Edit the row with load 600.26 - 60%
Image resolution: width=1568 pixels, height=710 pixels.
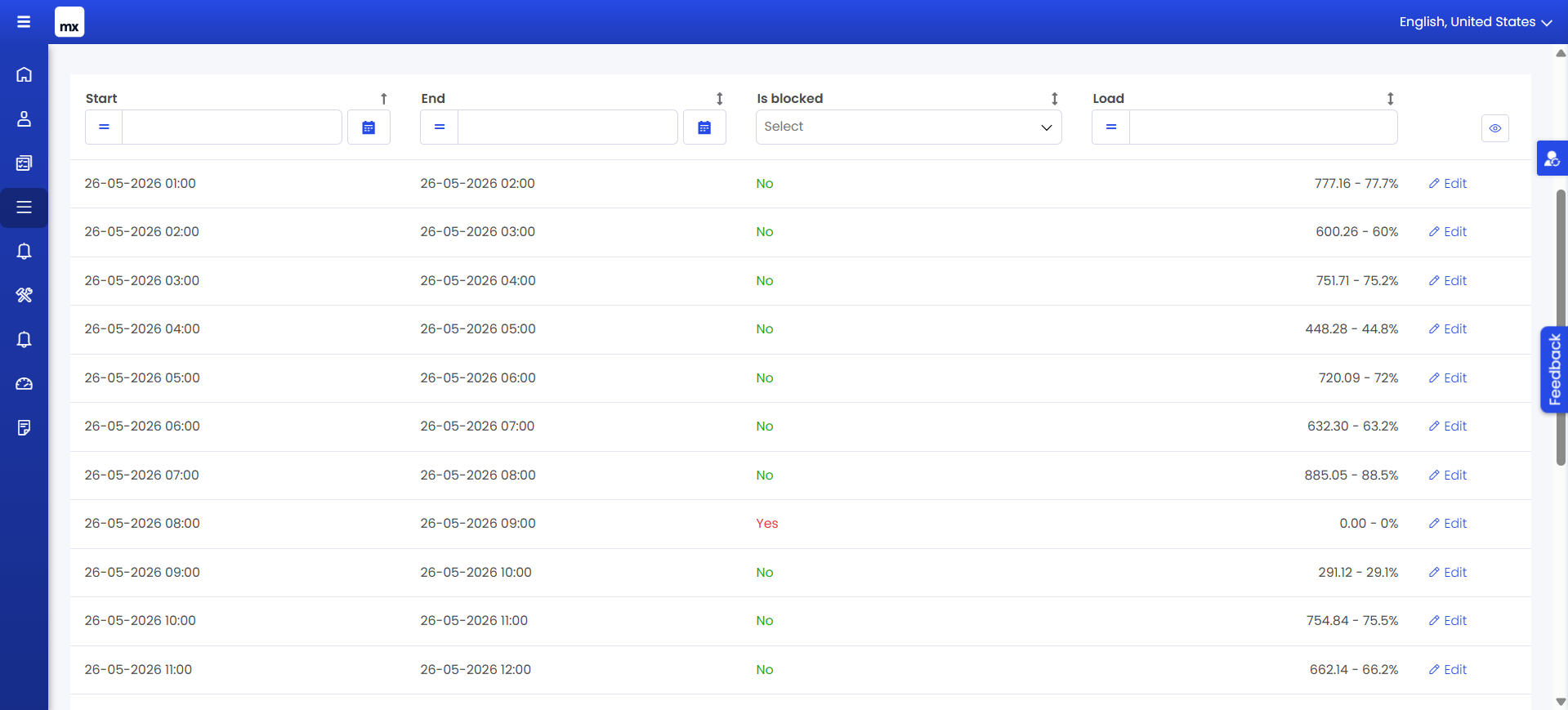point(1448,232)
